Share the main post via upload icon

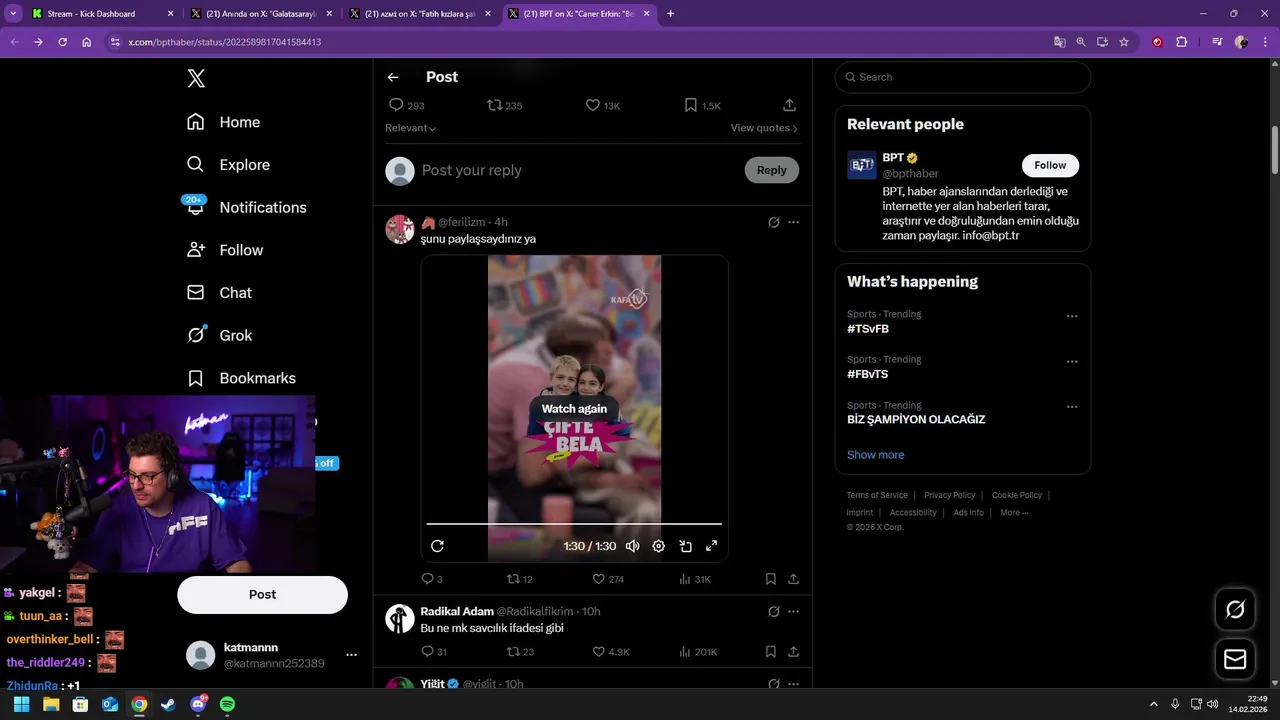pyautogui.click(x=789, y=105)
